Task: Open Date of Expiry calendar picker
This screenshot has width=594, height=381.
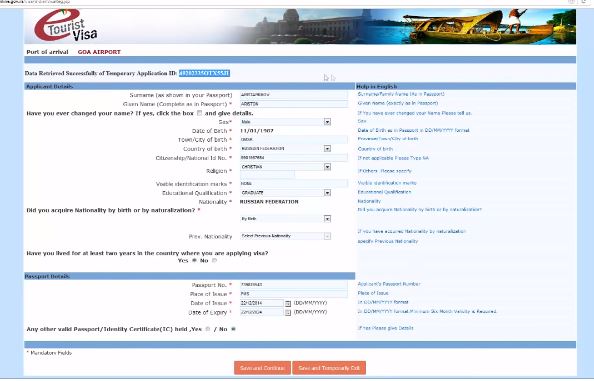Action: 288,312
